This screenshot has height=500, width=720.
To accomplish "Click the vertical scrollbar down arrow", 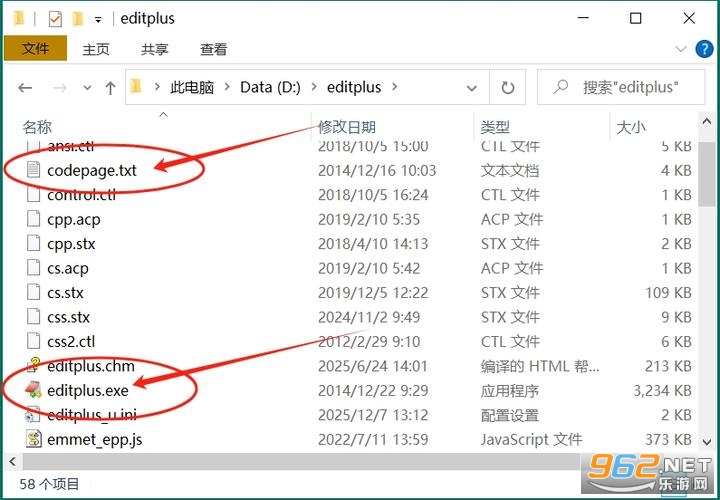I will pos(707,442).
